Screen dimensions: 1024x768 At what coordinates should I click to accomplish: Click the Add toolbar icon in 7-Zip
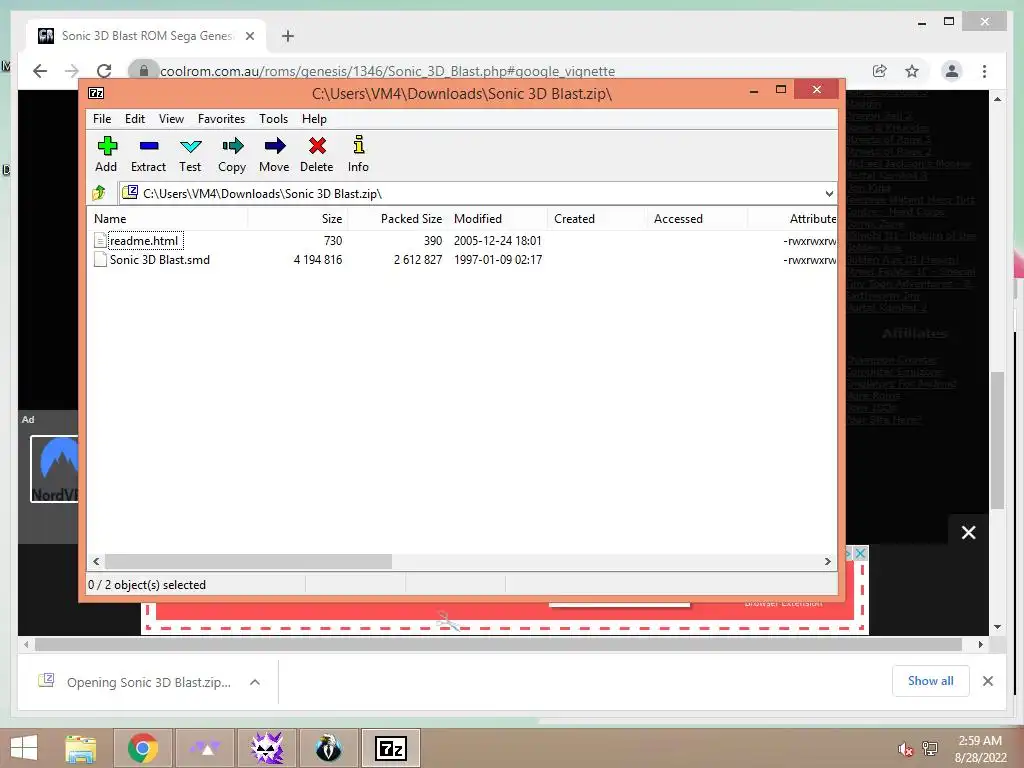[107, 146]
